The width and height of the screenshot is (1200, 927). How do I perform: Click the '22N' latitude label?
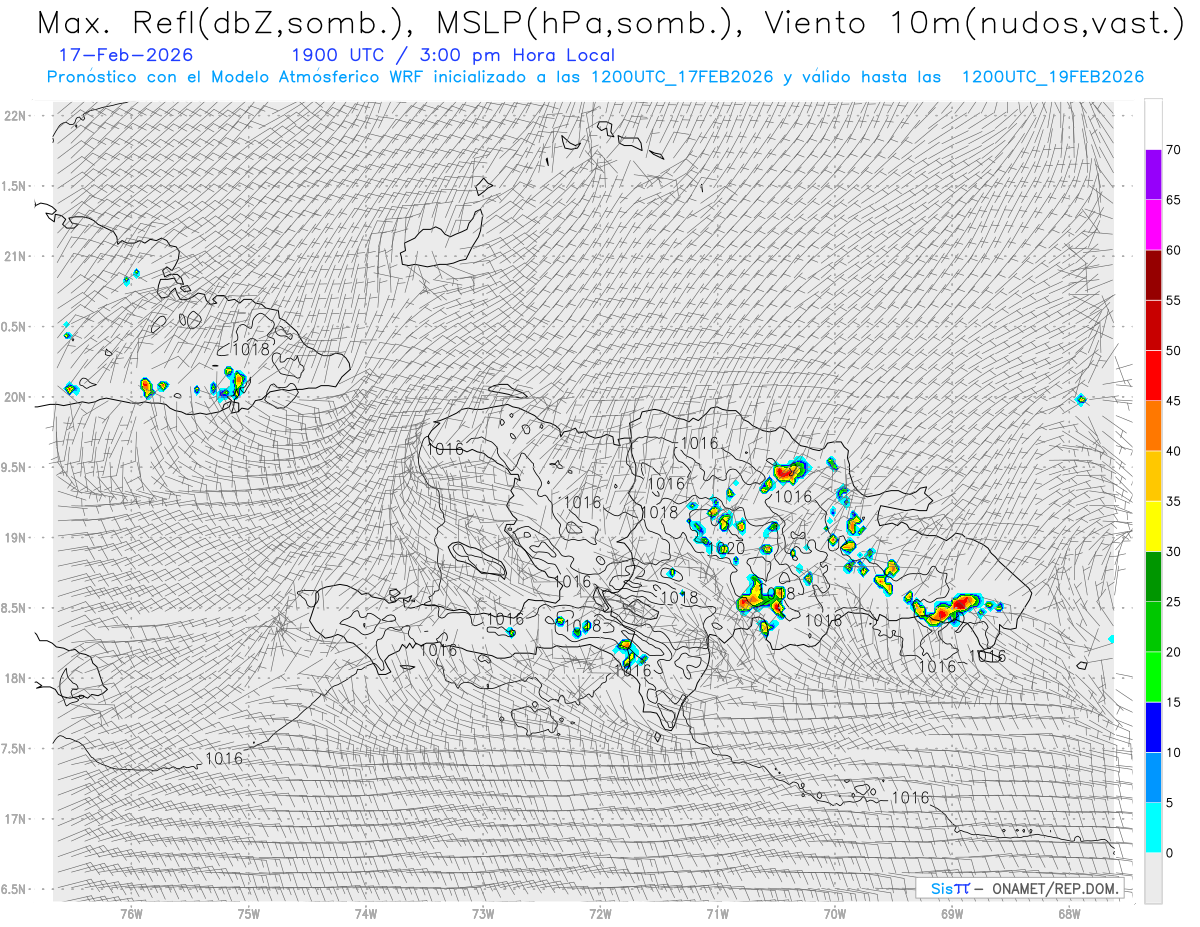(x=15, y=116)
